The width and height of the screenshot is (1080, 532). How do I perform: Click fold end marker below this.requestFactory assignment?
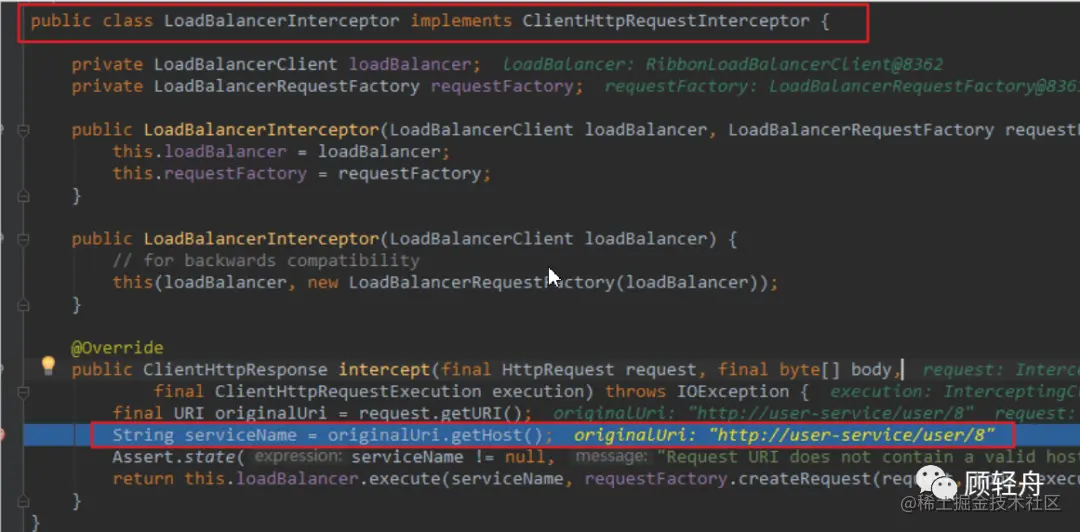coord(23,196)
